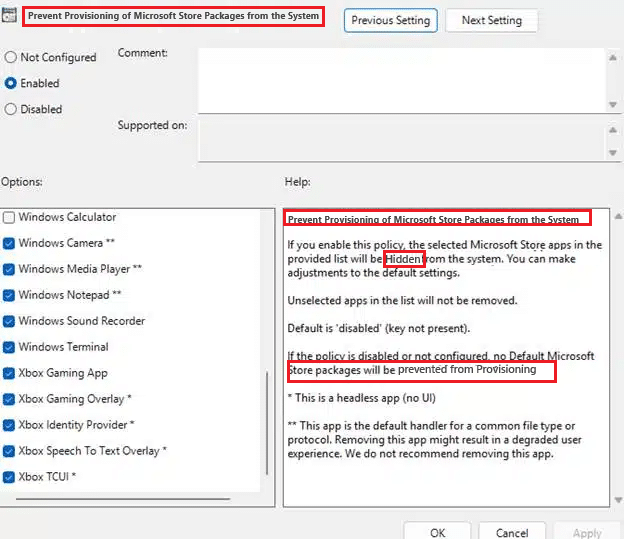Click the Supported on field
Screen dimensions: 624x539
(x=401, y=141)
